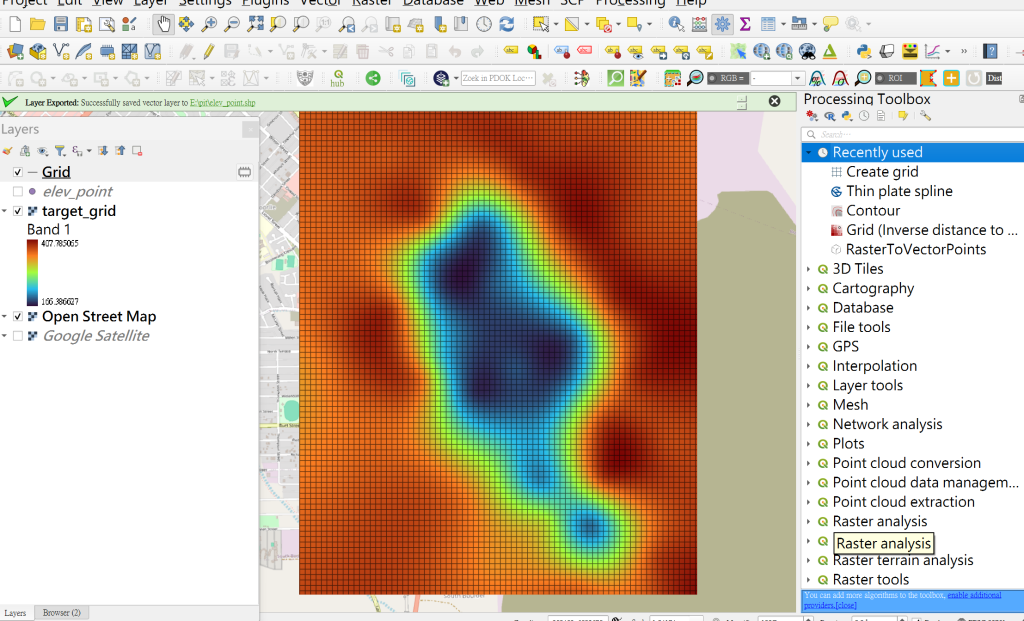Screen dimensions: 1024x621
Task: Toggle target_grid layer visibility checkbox
Action: [x=18, y=211]
